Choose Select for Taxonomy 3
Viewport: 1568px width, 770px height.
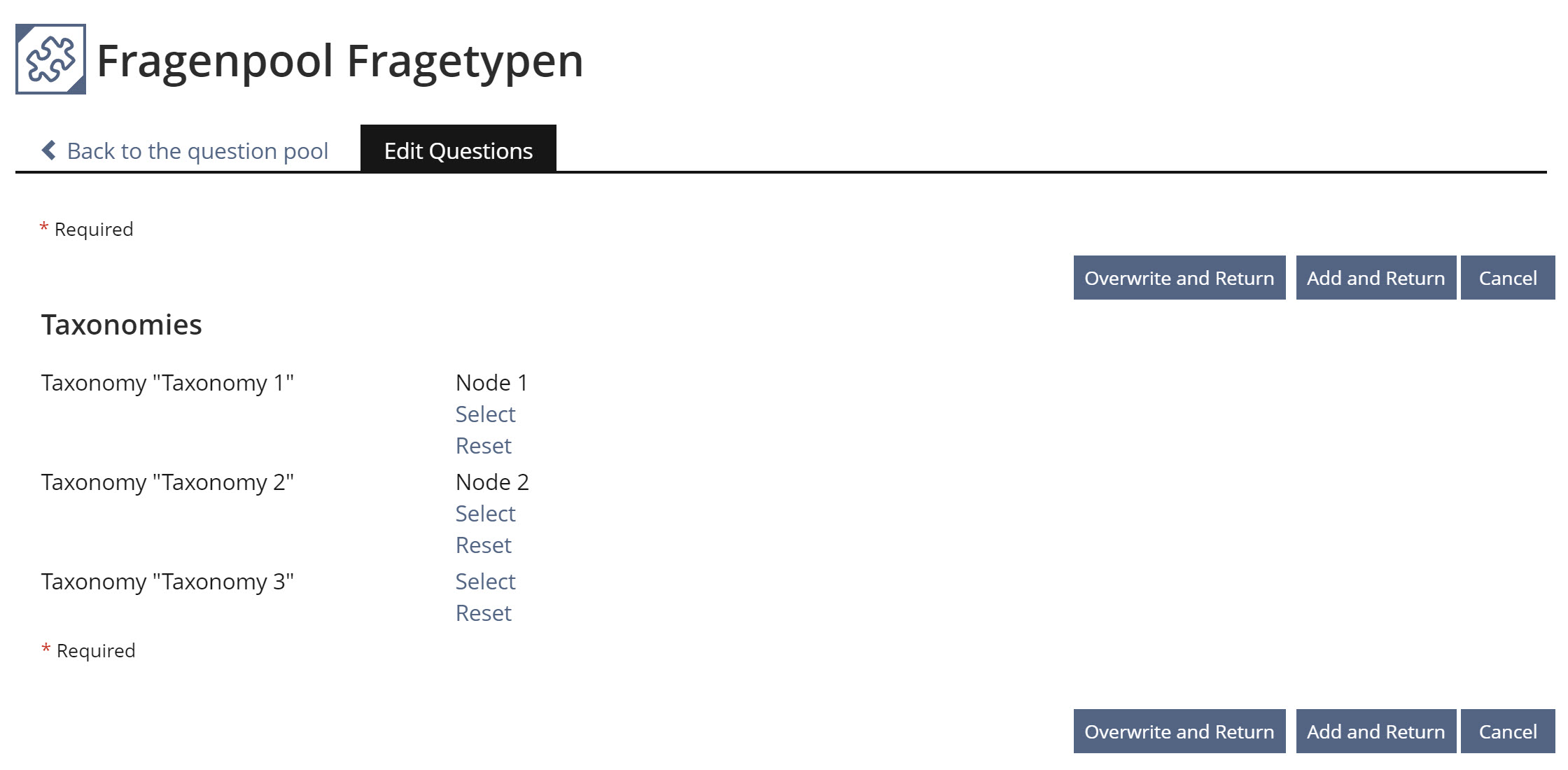click(485, 582)
